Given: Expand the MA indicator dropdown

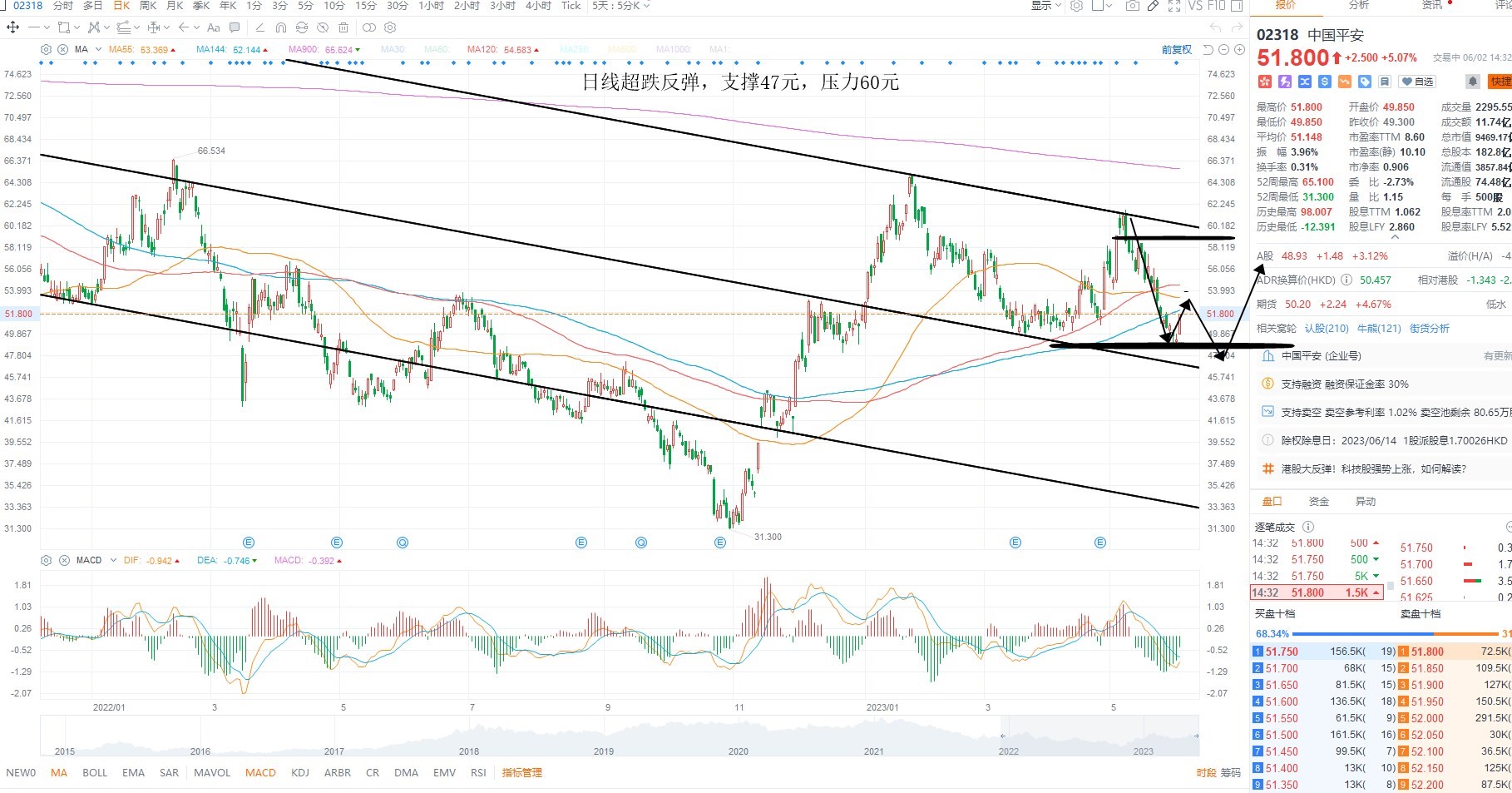Looking at the screenshot, I should click(98, 49).
